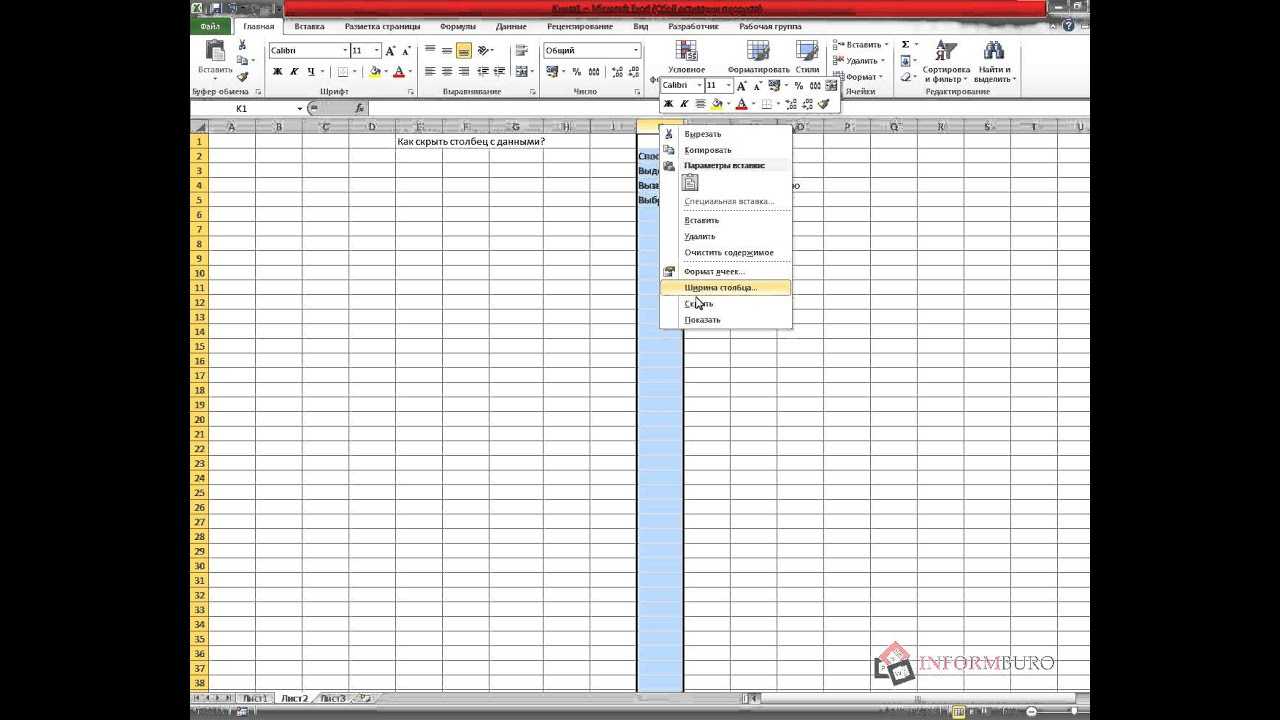The width and height of the screenshot is (1280, 720).
Task: Open Форматировать как таблицу button
Action: [758, 58]
